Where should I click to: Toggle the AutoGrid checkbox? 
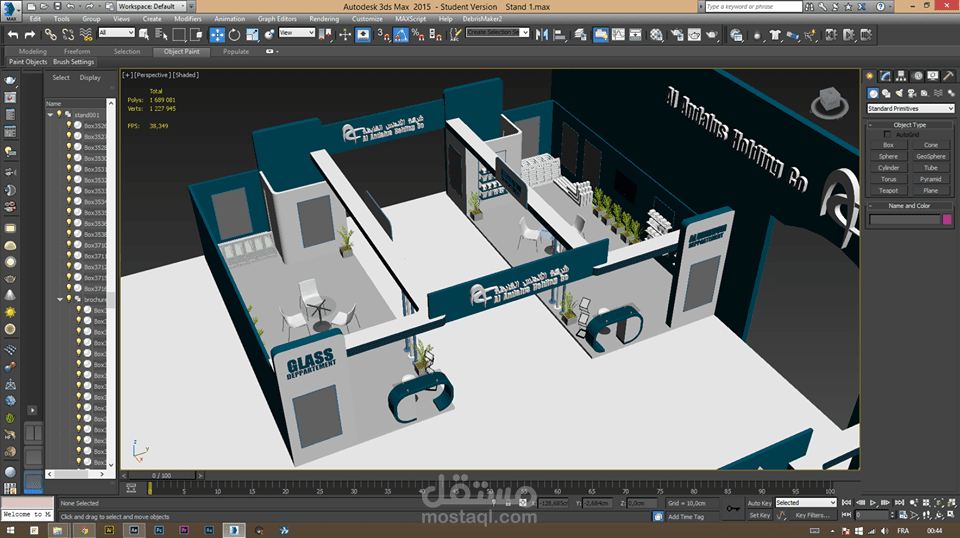tap(887, 134)
